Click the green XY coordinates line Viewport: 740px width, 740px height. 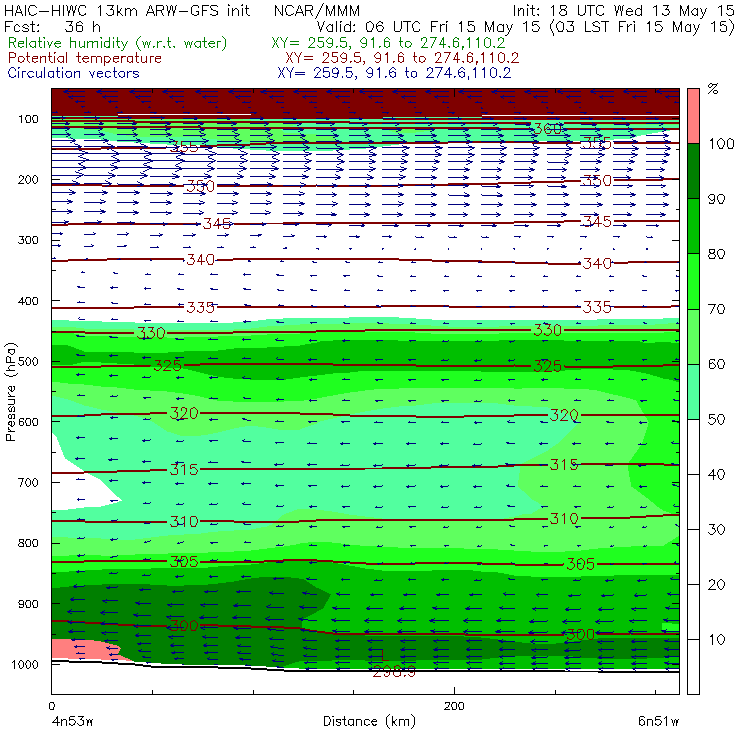[x=388, y=43]
